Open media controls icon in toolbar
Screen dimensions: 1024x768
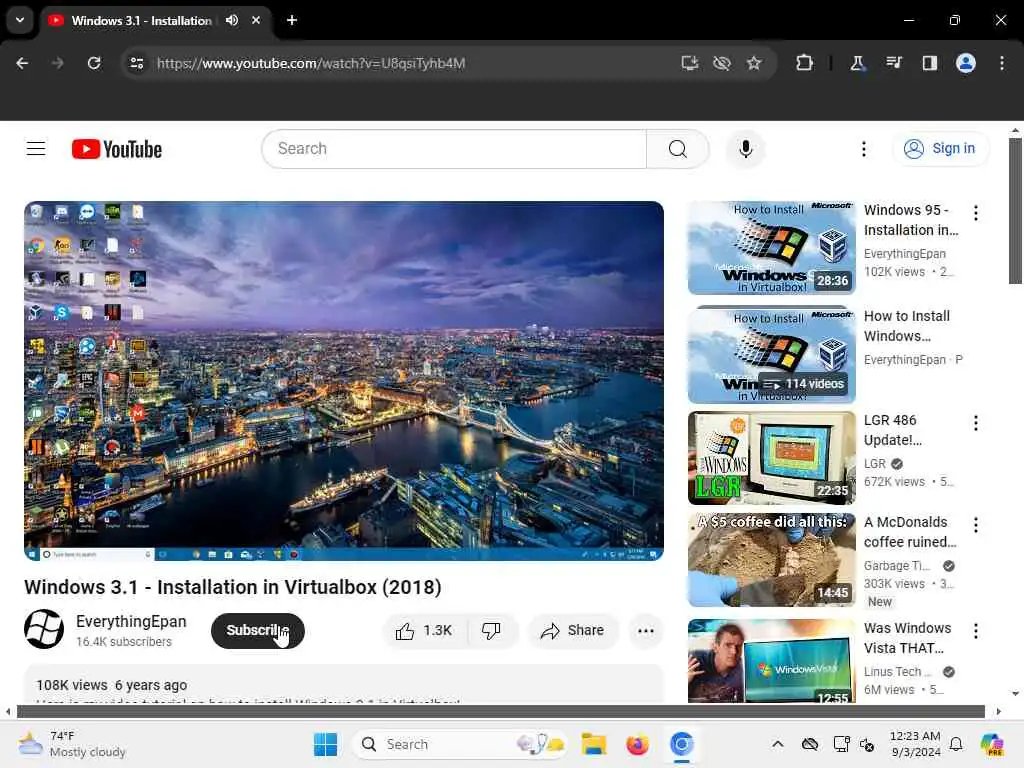click(x=894, y=63)
